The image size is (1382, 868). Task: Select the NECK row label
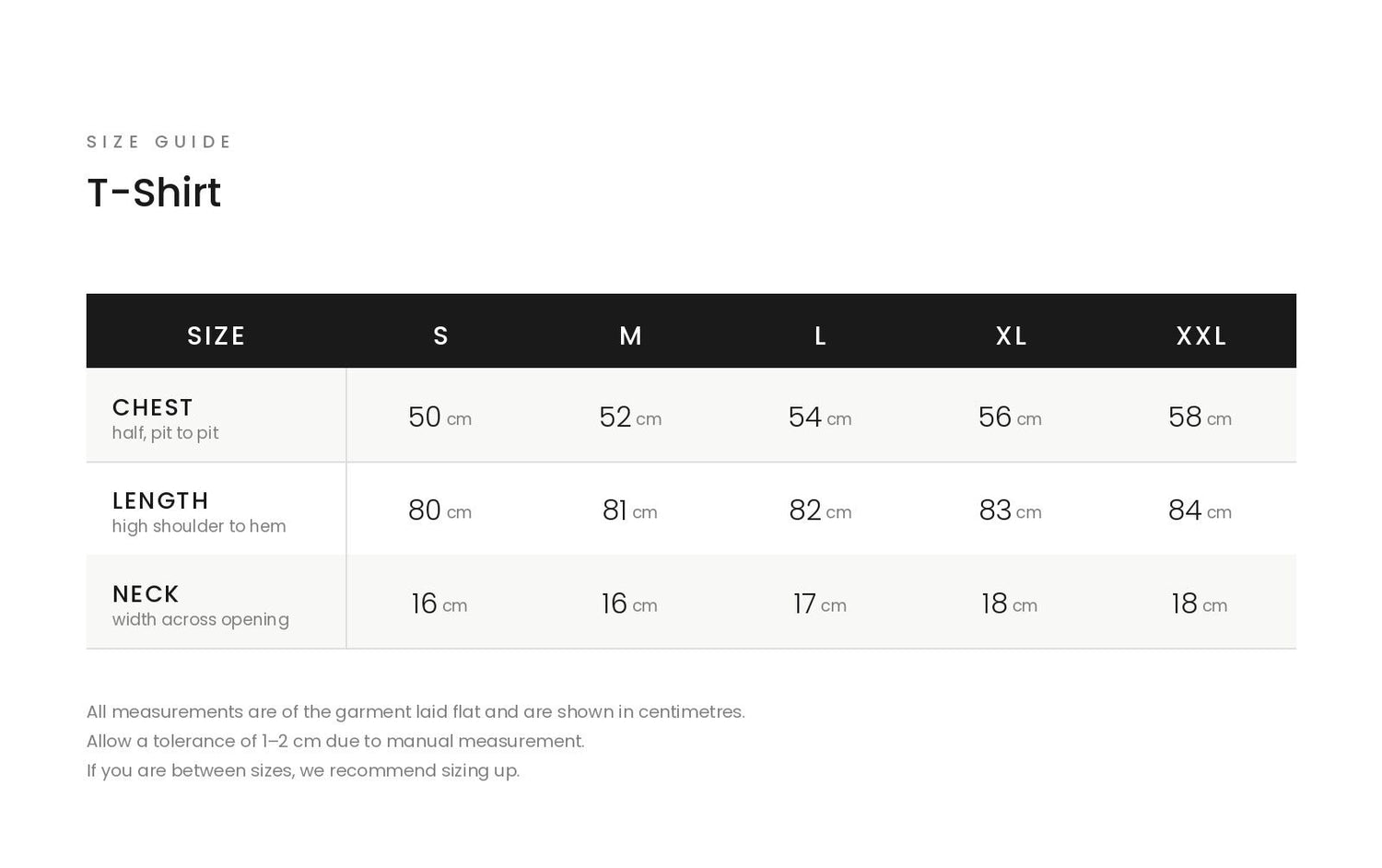click(x=146, y=593)
